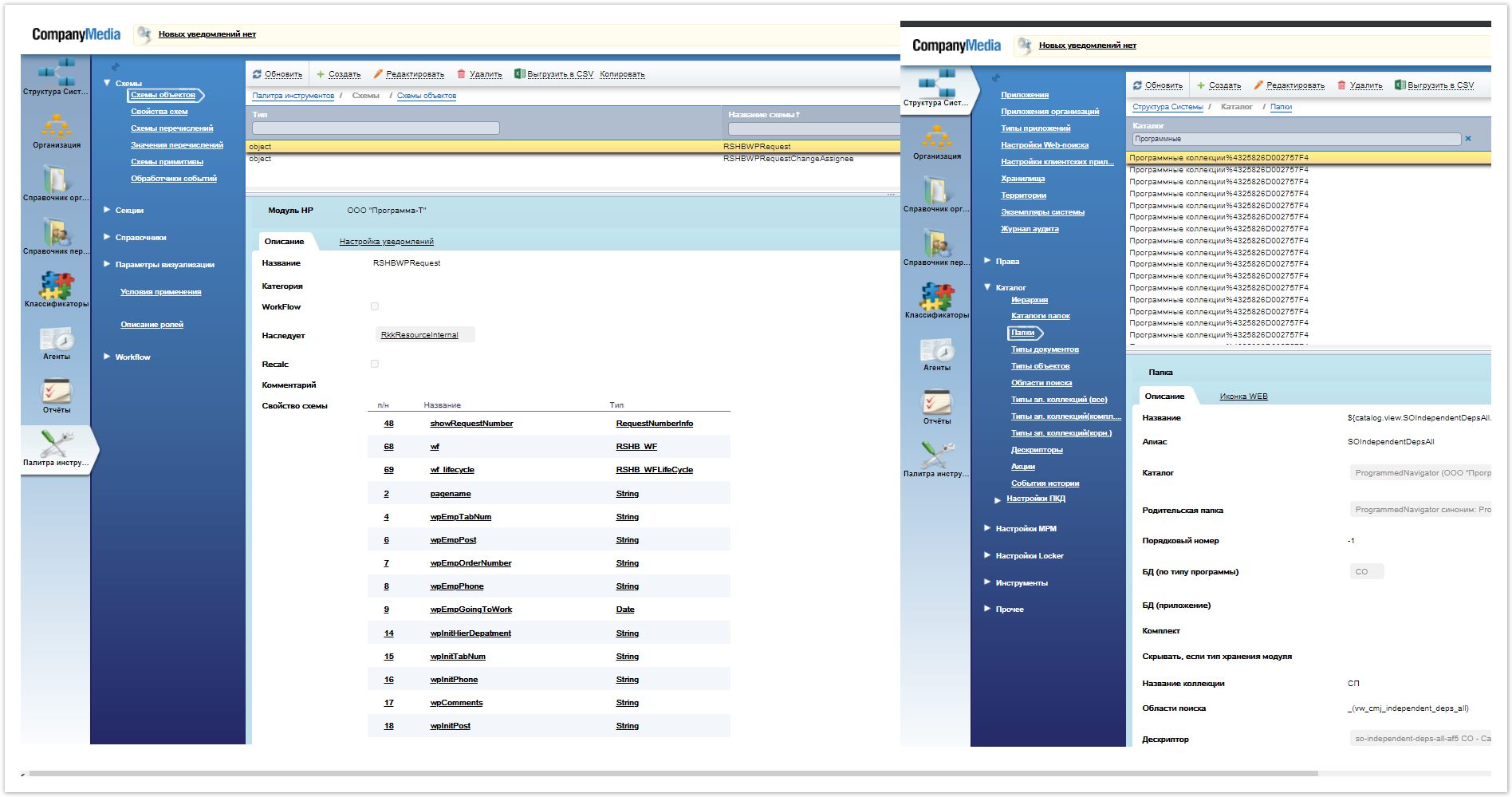
Task: Click Редактировать pencil icon in left window toolbar
Action: (x=378, y=74)
